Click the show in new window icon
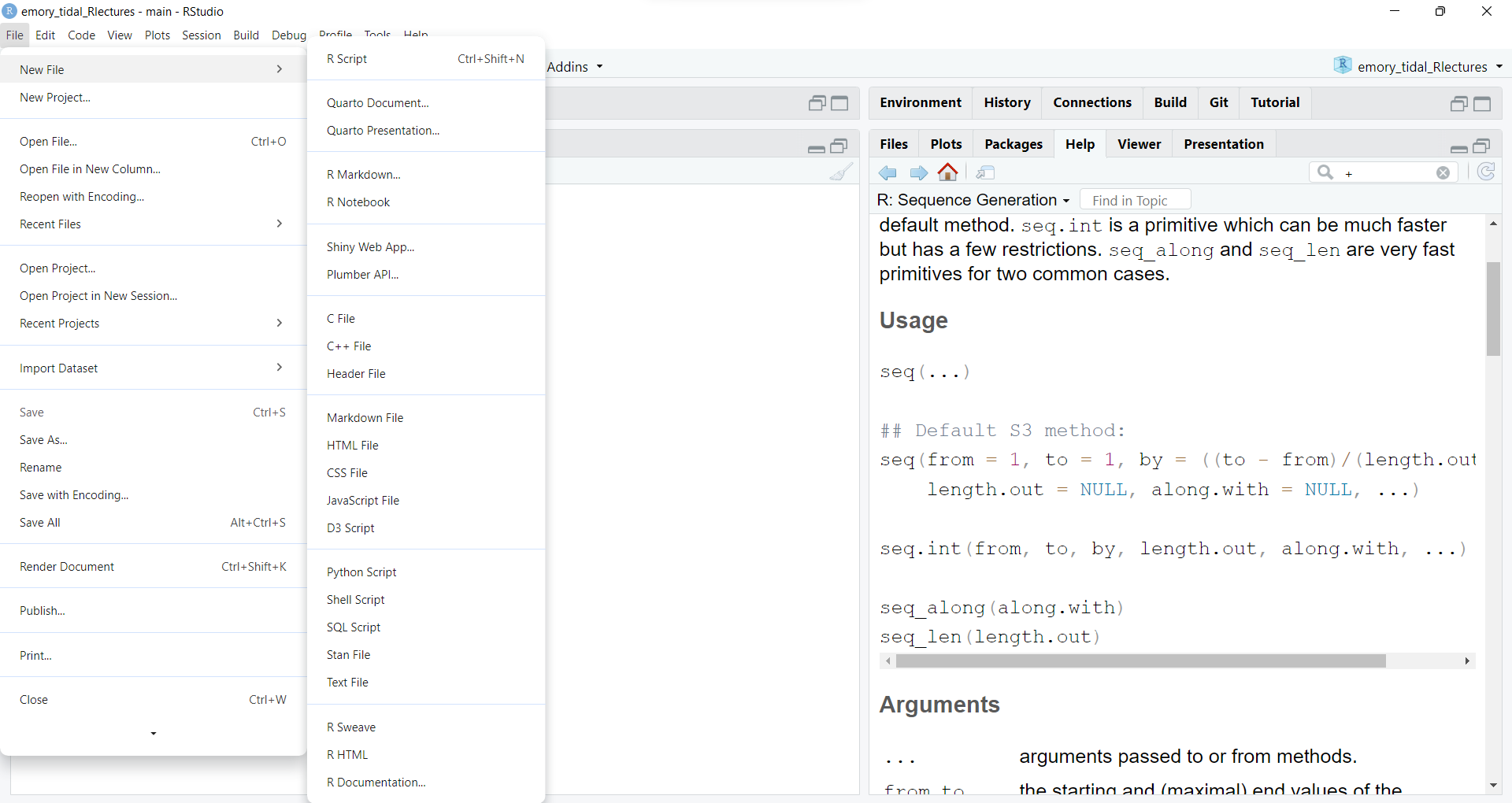The image size is (1512, 803). point(985,173)
